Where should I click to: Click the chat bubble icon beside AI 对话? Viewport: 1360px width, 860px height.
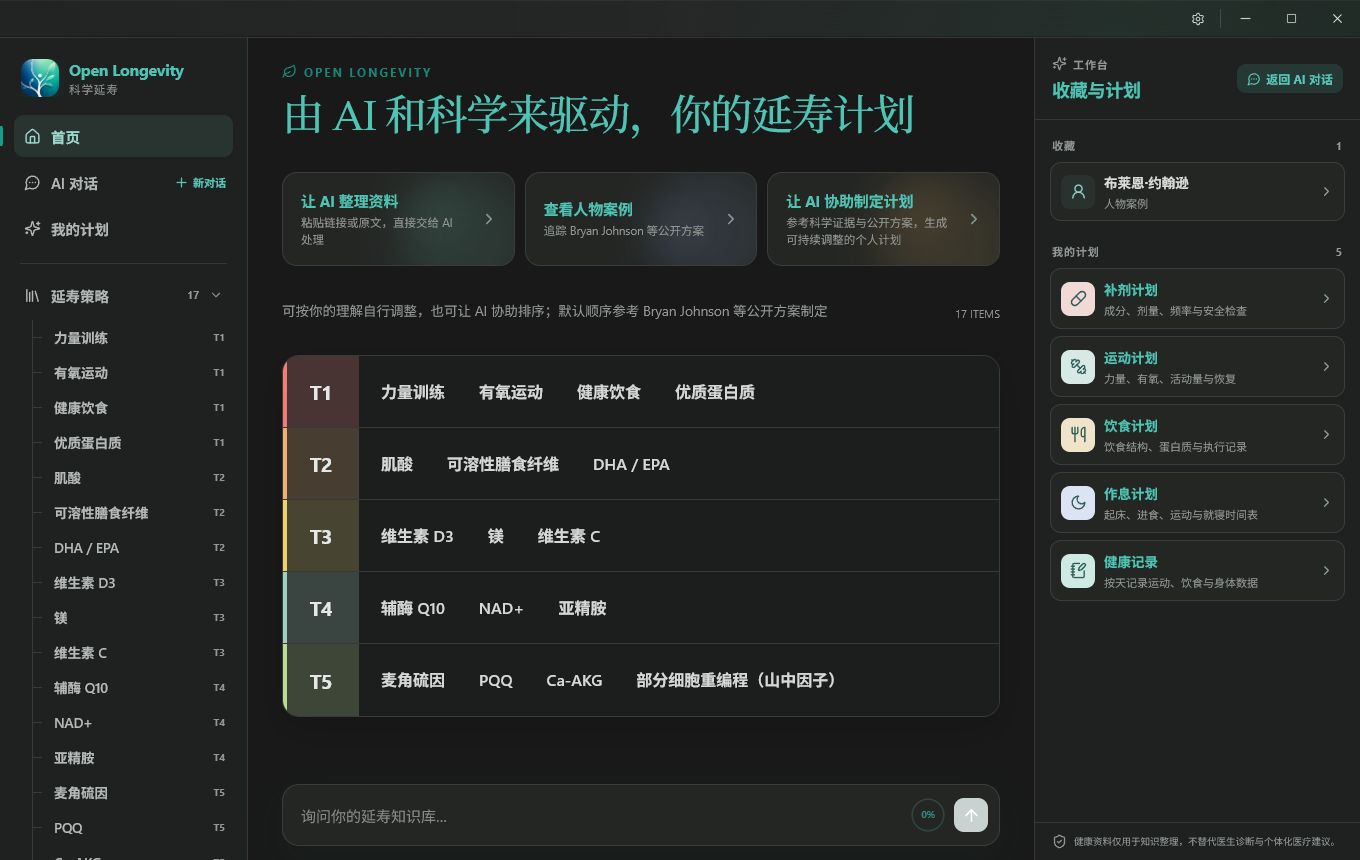pyautogui.click(x=33, y=183)
